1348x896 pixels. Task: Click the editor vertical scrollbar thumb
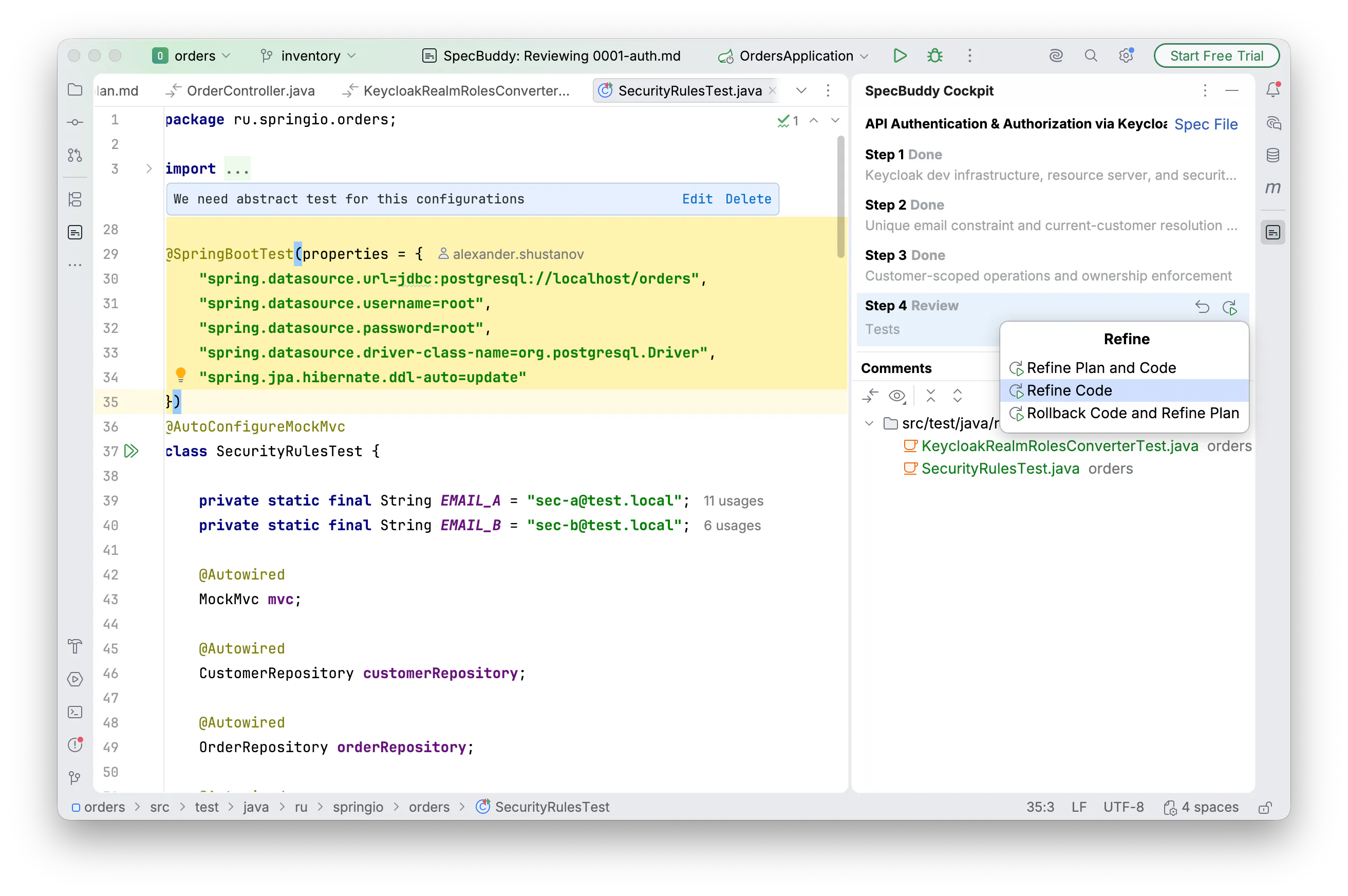840,197
